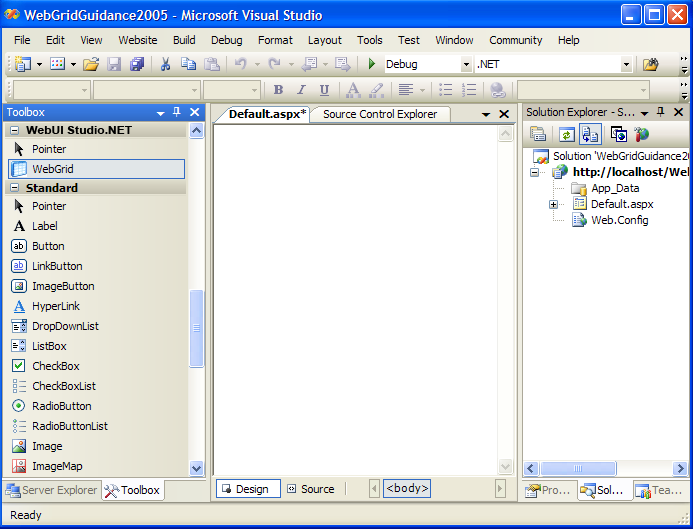Click the Cut scissors icon
The image size is (693, 529).
click(x=165, y=65)
